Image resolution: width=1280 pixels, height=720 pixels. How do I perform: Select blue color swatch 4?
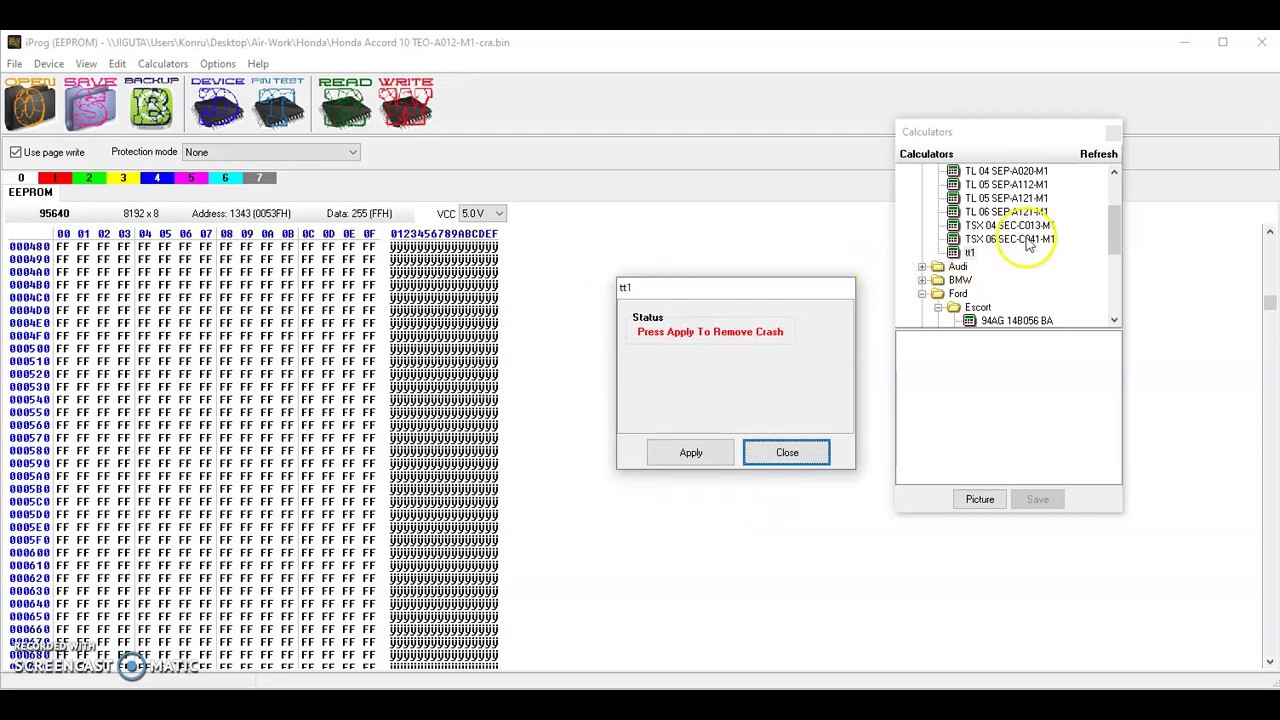click(x=156, y=178)
